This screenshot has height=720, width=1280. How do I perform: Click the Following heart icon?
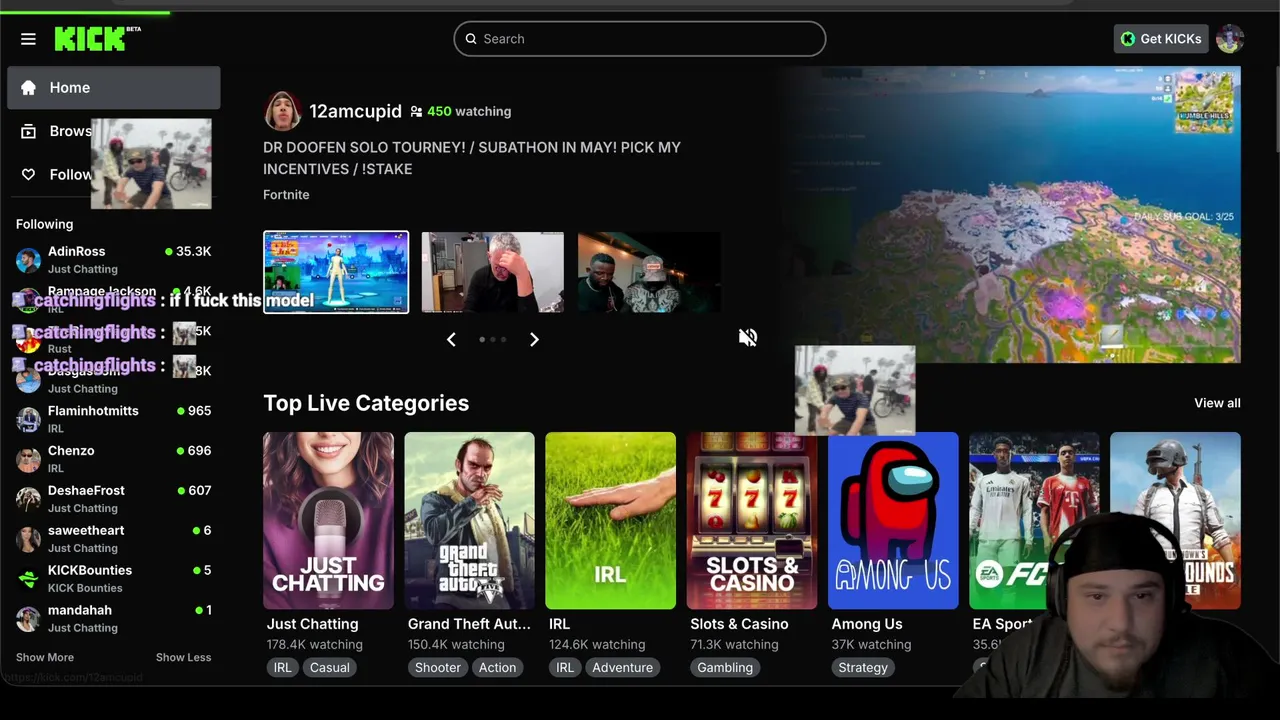pyautogui.click(x=29, y=175)
